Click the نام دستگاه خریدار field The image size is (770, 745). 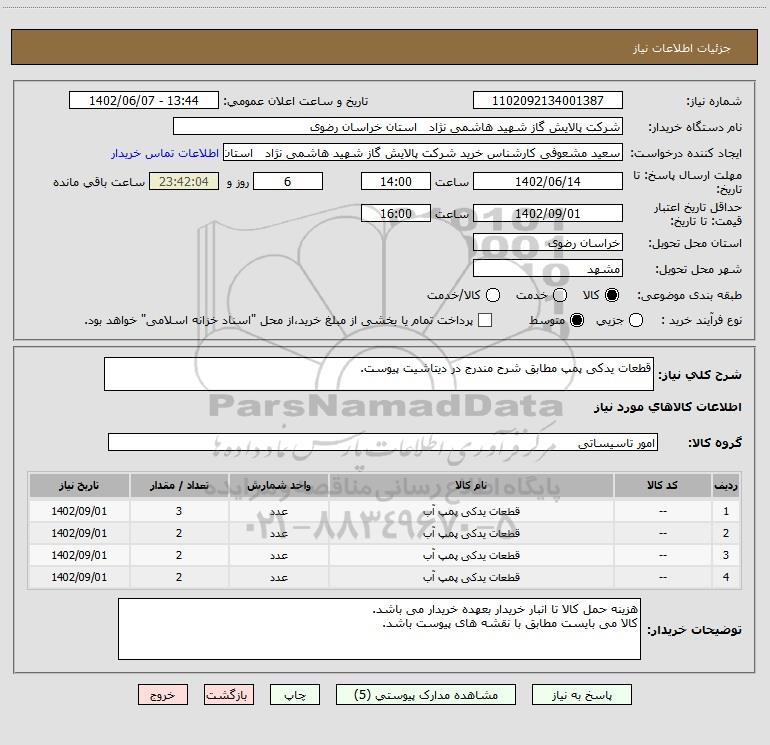pyautogui.click(x=398, y=127)
